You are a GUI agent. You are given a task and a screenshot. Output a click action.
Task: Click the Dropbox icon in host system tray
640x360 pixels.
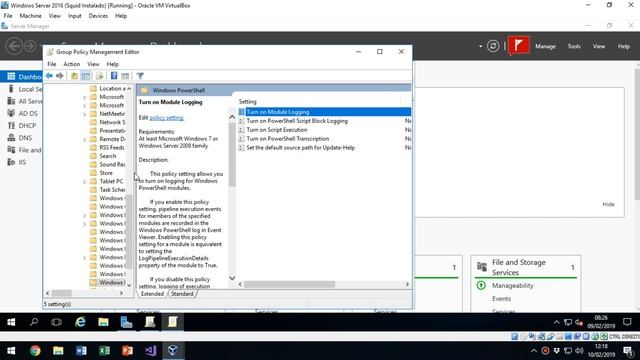click(x=556, y=351)
